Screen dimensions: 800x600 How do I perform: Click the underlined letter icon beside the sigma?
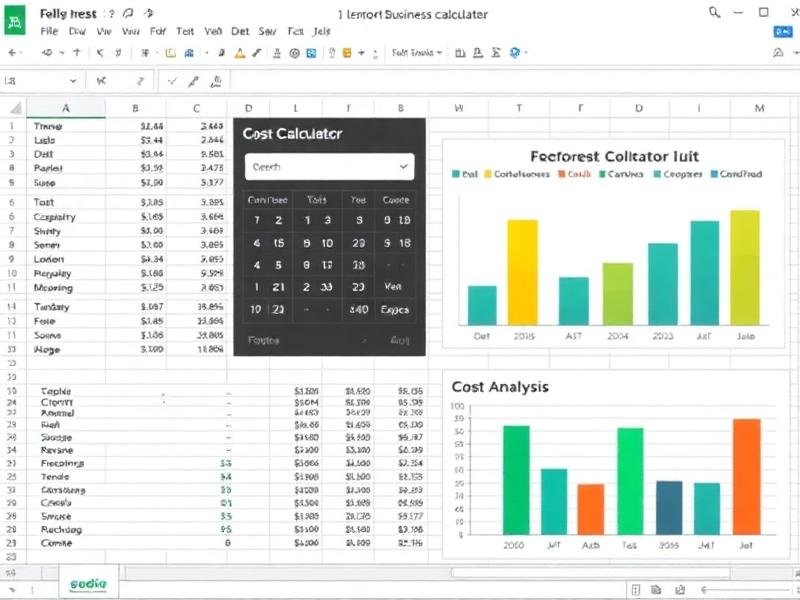(478, 53)
